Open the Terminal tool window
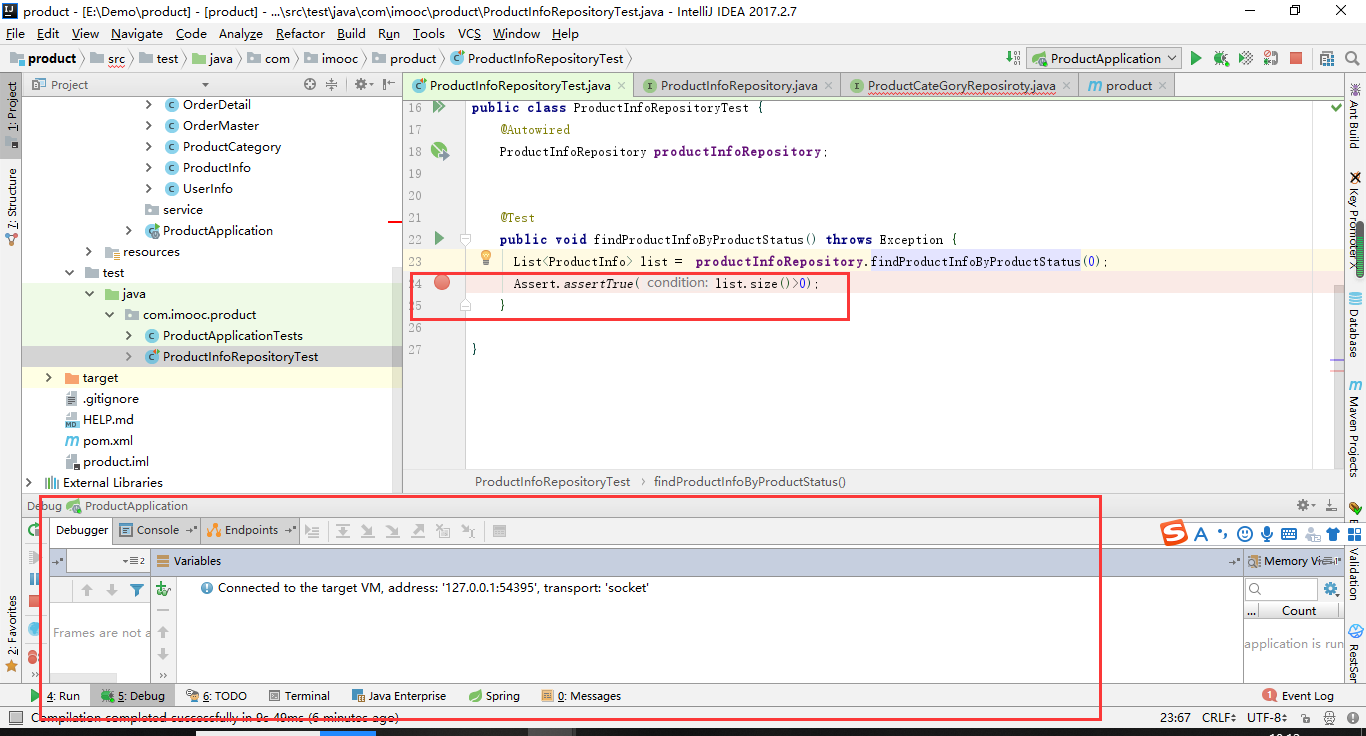Viewport: 1366px width, 736px height. (x=298, y=695)
